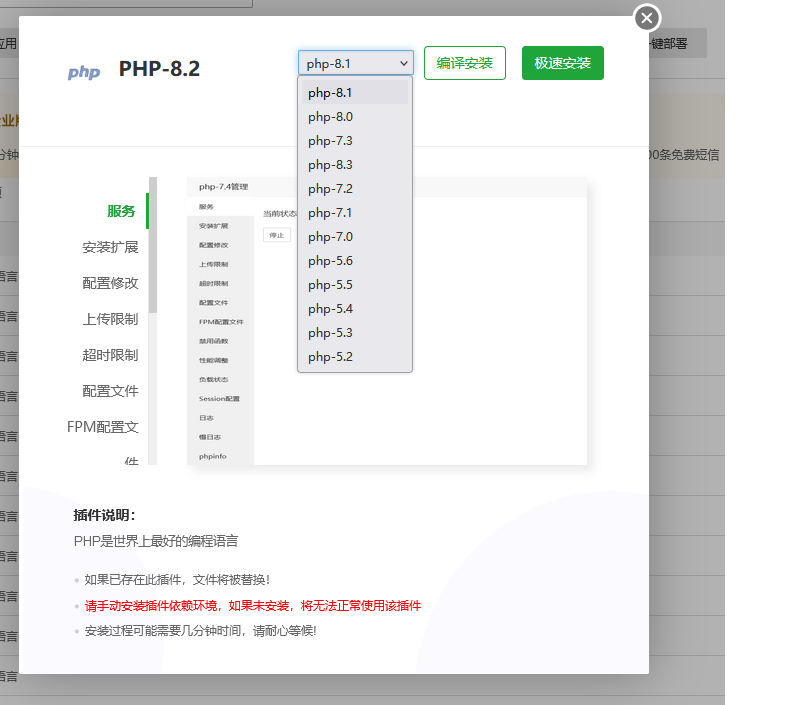Open the 超时限制 tab

tap(110, 355)
